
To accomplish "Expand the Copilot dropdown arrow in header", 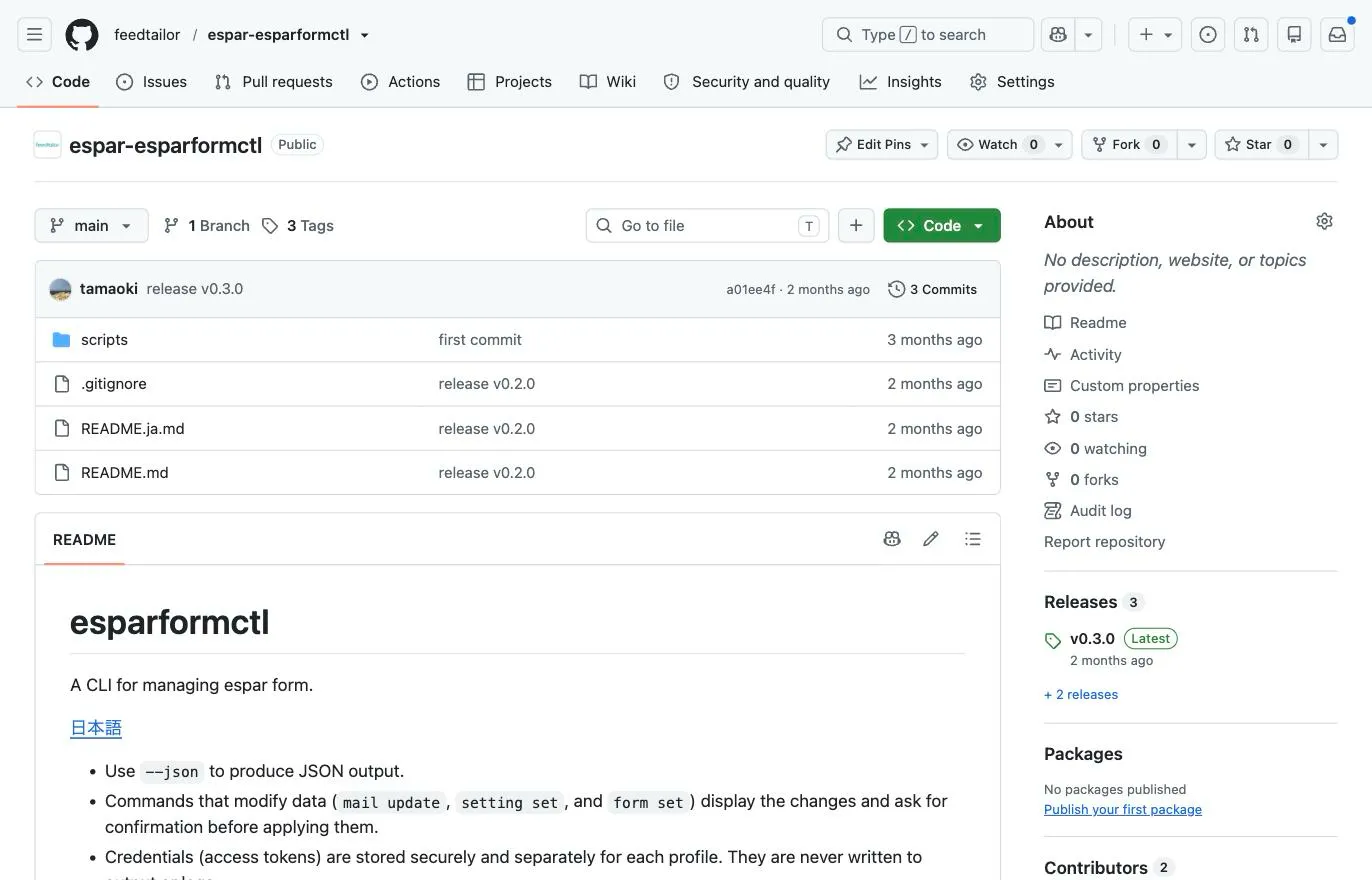I will 1088,35.
